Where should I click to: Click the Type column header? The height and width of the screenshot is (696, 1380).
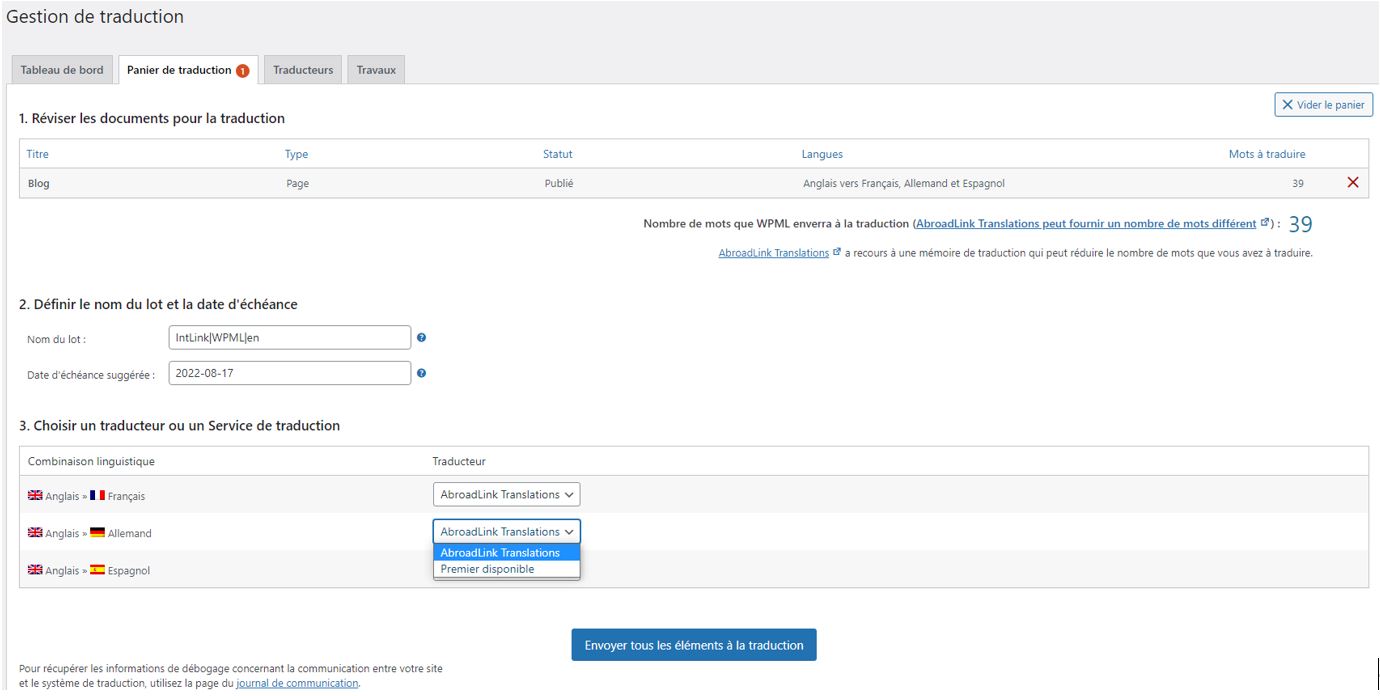(297, 154)
